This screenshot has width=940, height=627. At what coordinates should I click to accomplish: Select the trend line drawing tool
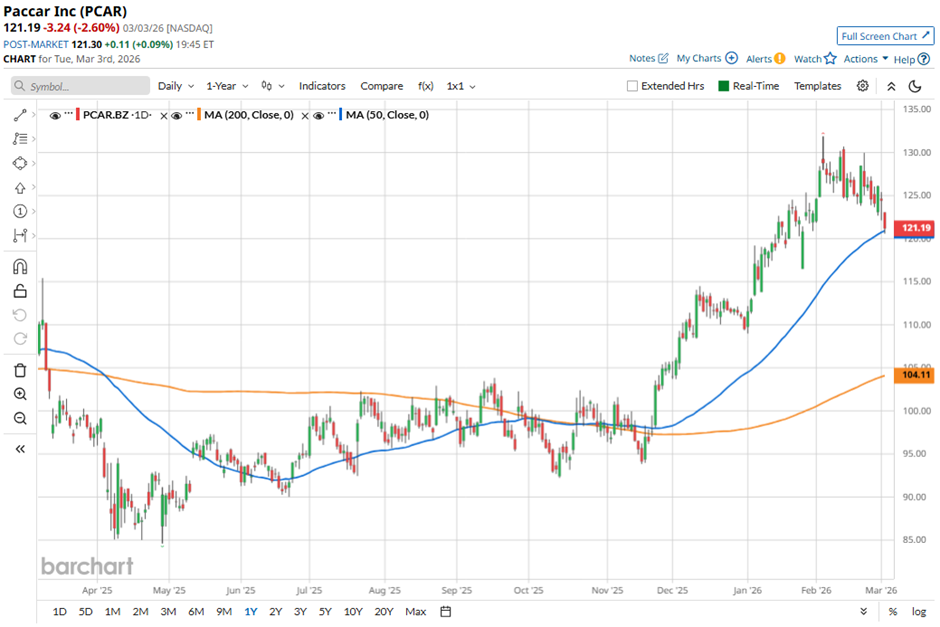click(x=19, y=115)
